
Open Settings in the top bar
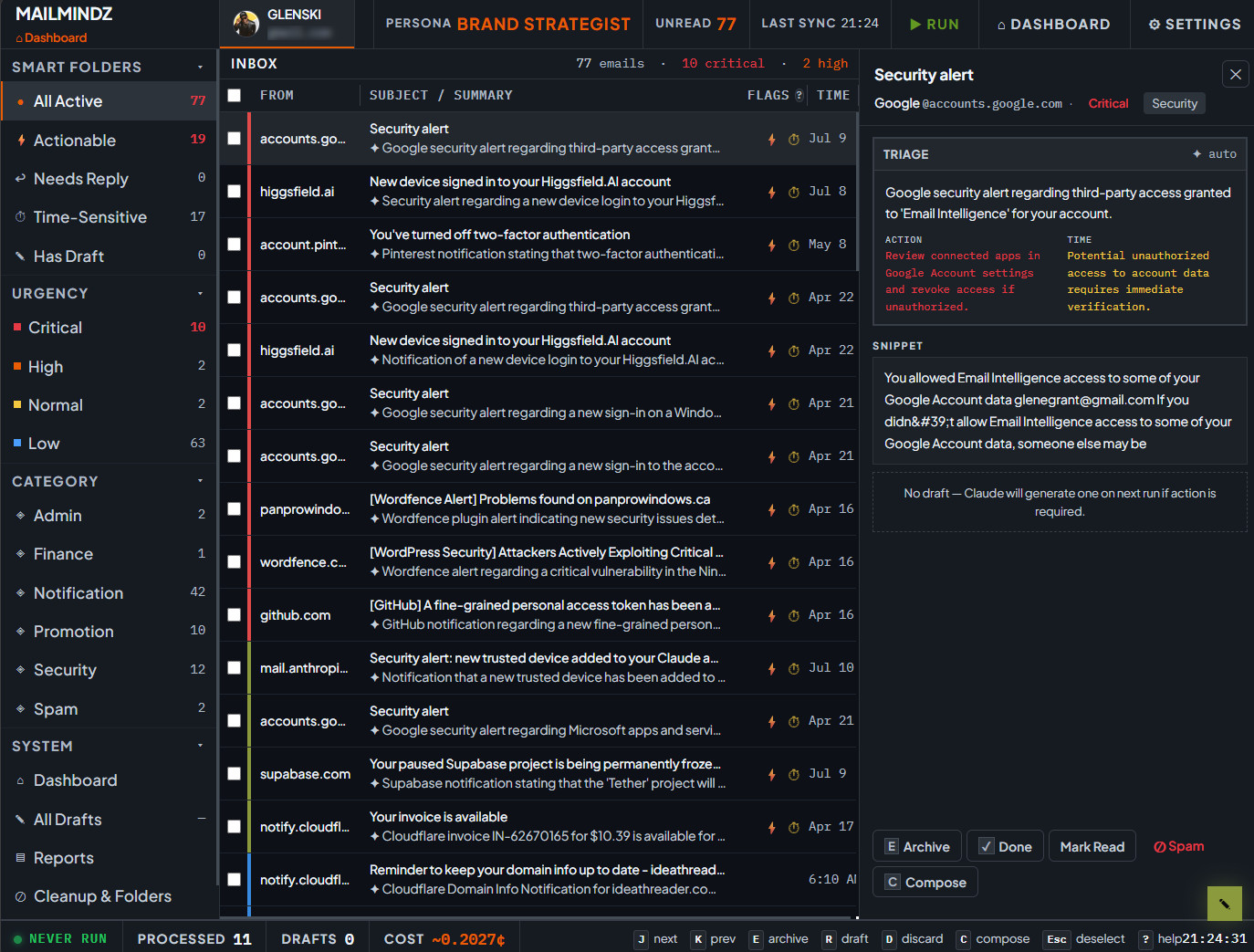pyautogui.click(x=1194, y=24)
